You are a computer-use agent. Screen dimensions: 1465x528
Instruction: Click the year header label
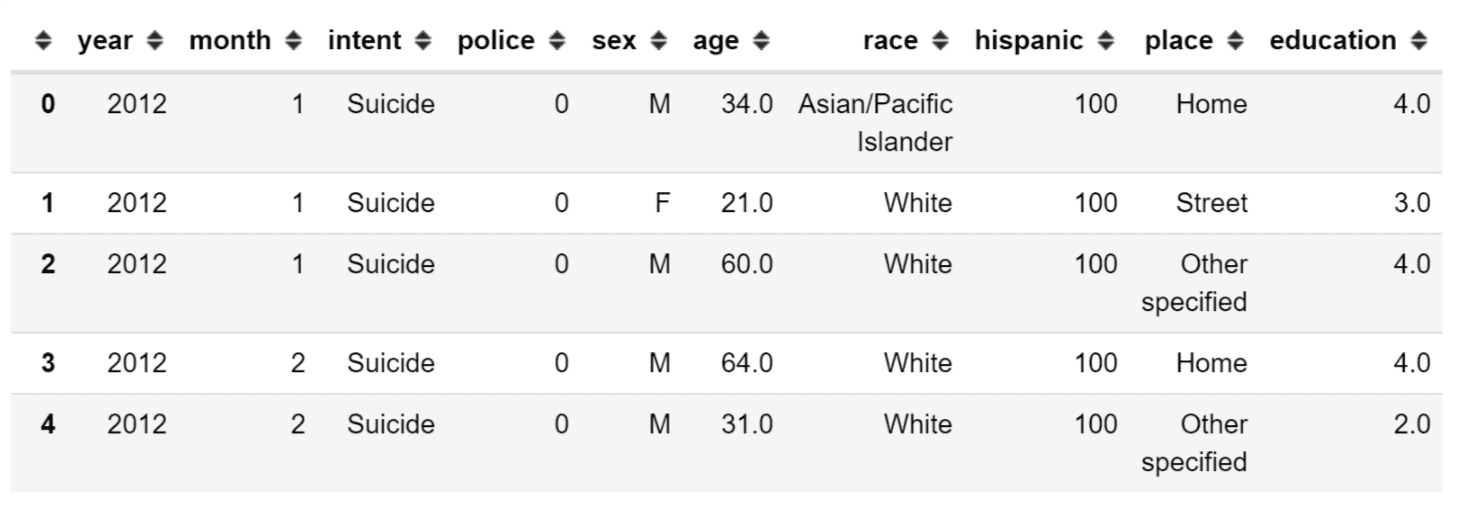tap(105, 41)
